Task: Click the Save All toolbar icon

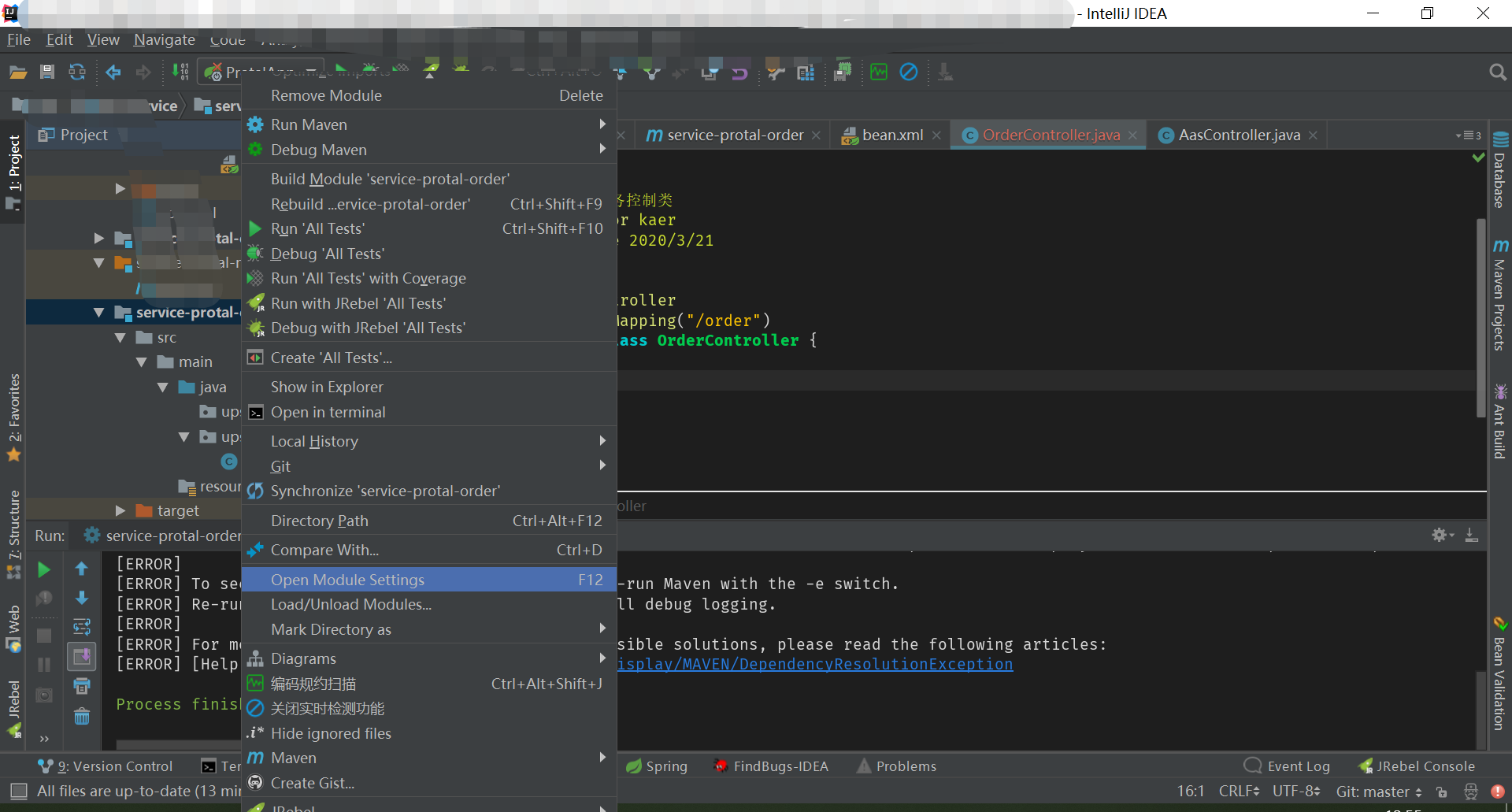Action: point(47,72)
